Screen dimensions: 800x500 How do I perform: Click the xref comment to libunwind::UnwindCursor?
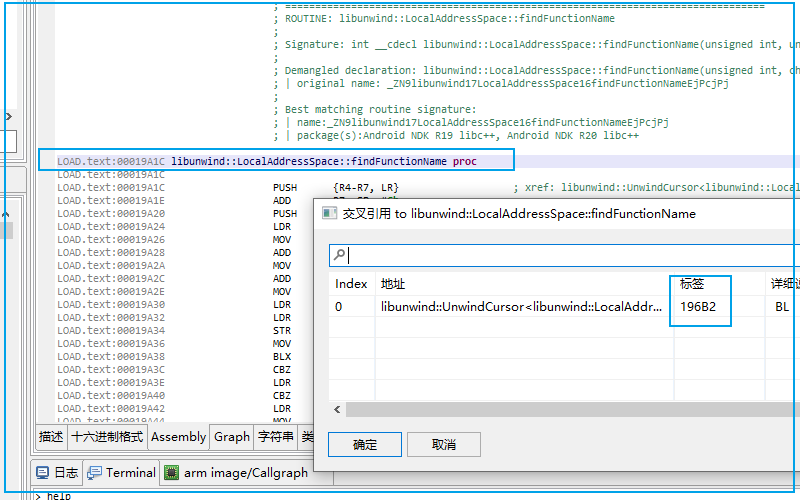[657, 187]
